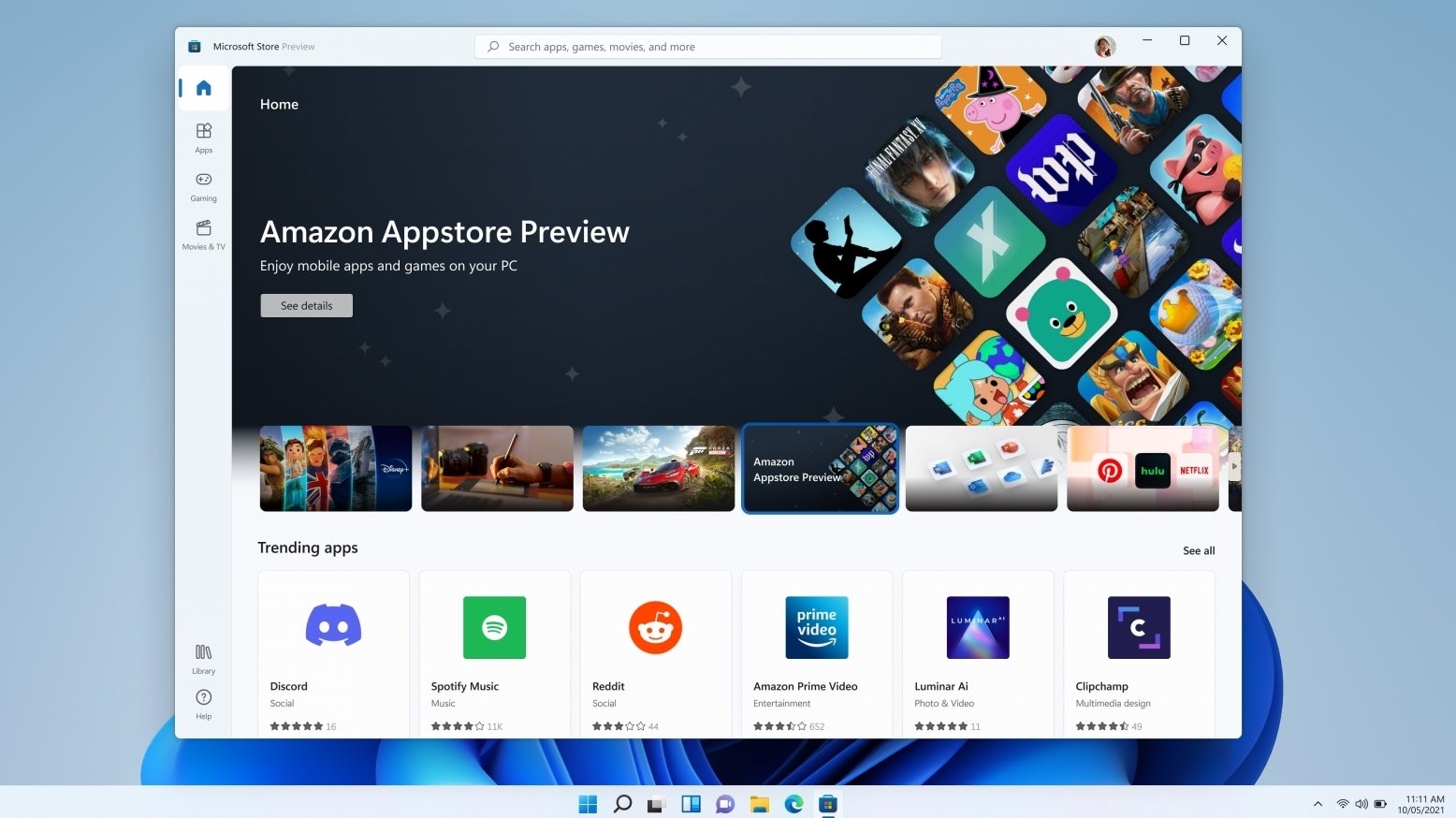Open the Discord app card
1456x818 pixels.
(333, 654)
